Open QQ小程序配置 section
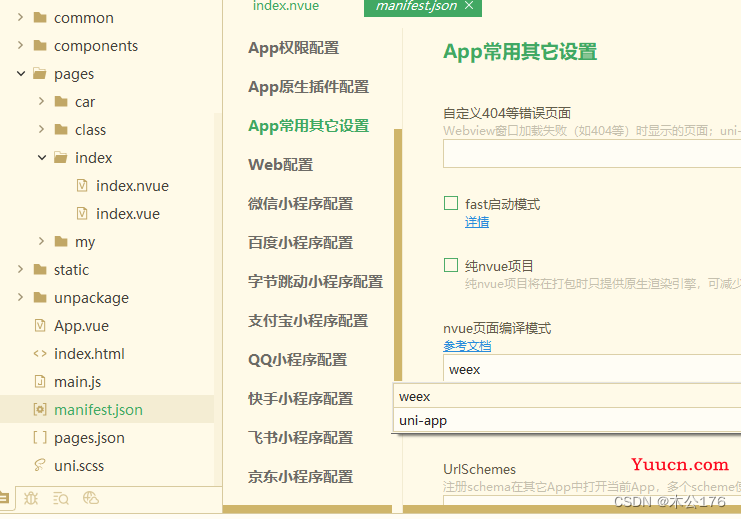The width and height of the screenshot is (741, 519). 298,360
